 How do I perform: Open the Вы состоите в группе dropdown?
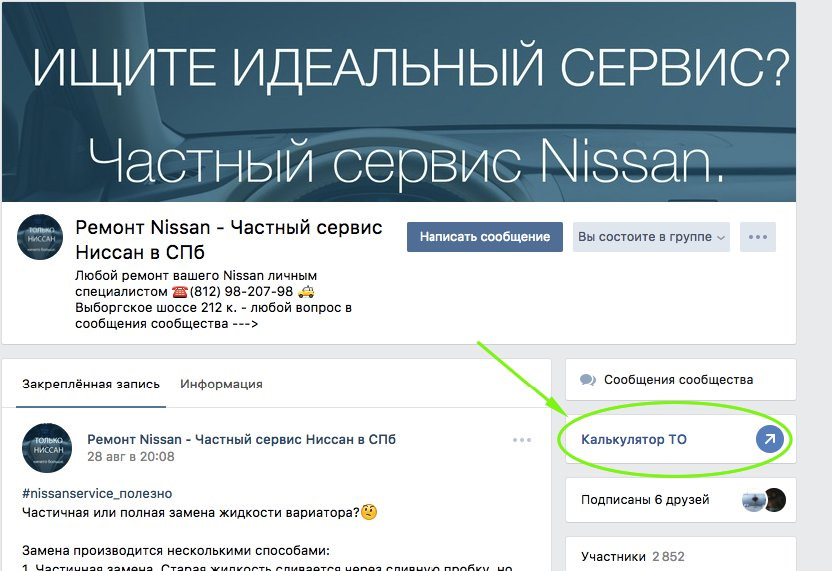(x=651, y=237)
